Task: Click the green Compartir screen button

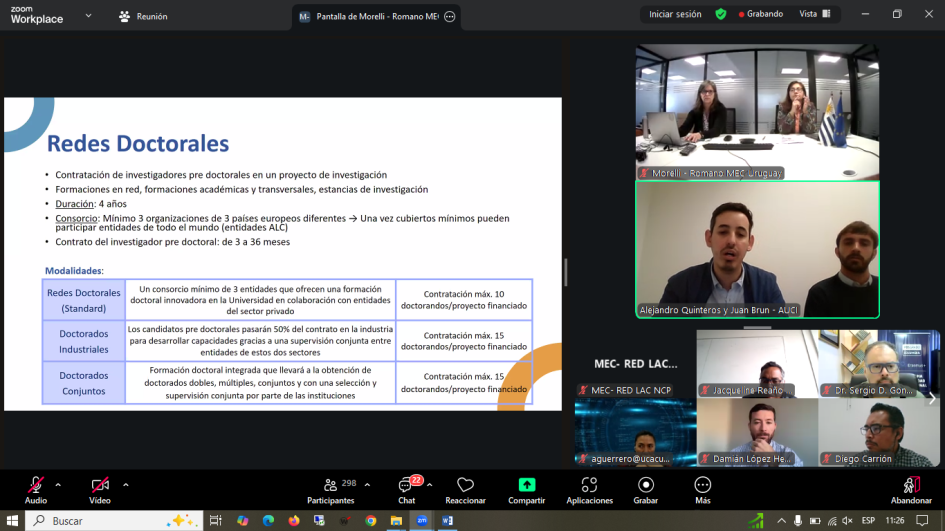Action: 526,487
